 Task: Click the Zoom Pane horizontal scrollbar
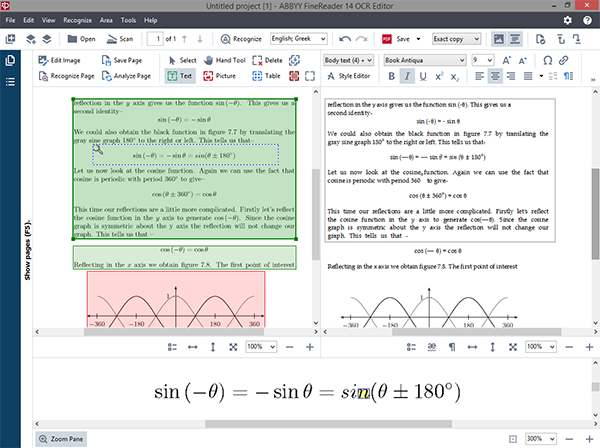click(x=300, y=423)
